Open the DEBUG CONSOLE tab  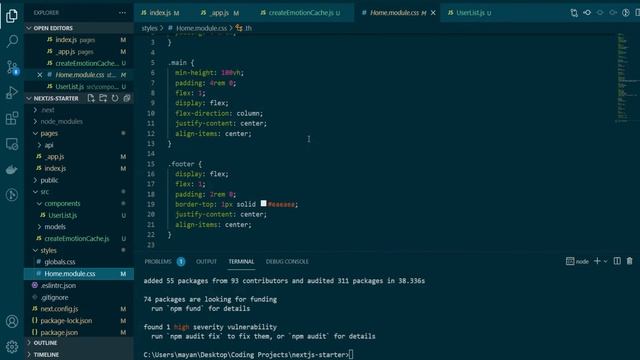pos(287,261)
